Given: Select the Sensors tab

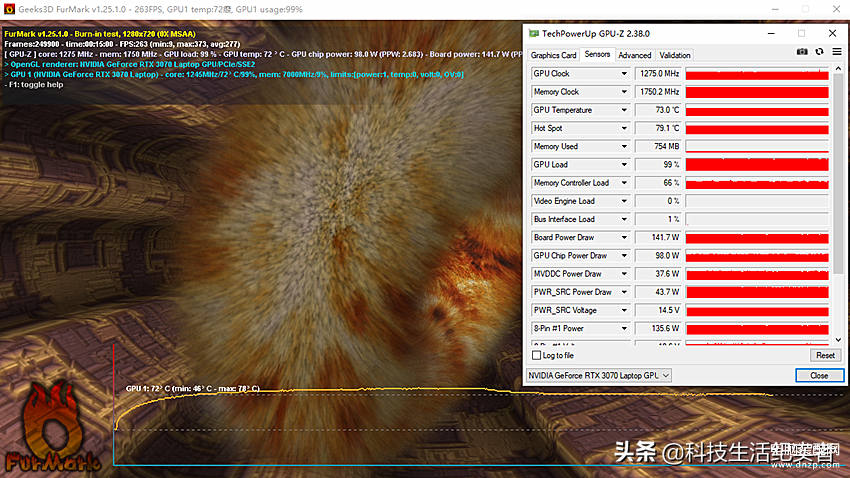Looking at the screenshot, I should point(597,54).
